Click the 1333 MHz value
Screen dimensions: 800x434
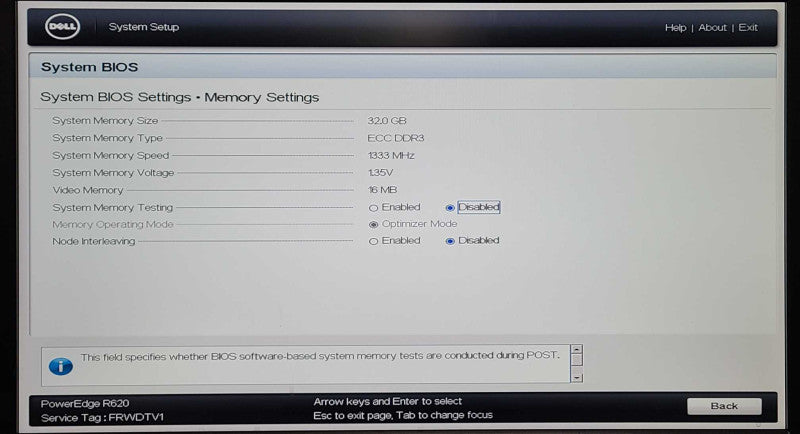click(x=391, y=156)
